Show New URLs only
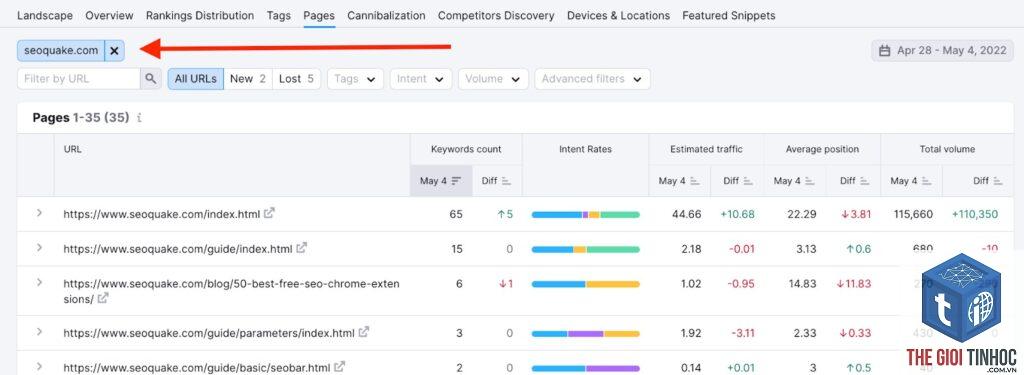Image resolution: width=1024 pixels, height=375 pixels. [248, 78]
